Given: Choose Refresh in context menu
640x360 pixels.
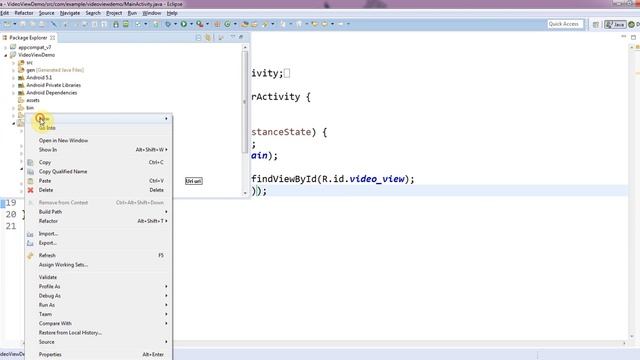Looking at the screenshot, I should (98, 256).
